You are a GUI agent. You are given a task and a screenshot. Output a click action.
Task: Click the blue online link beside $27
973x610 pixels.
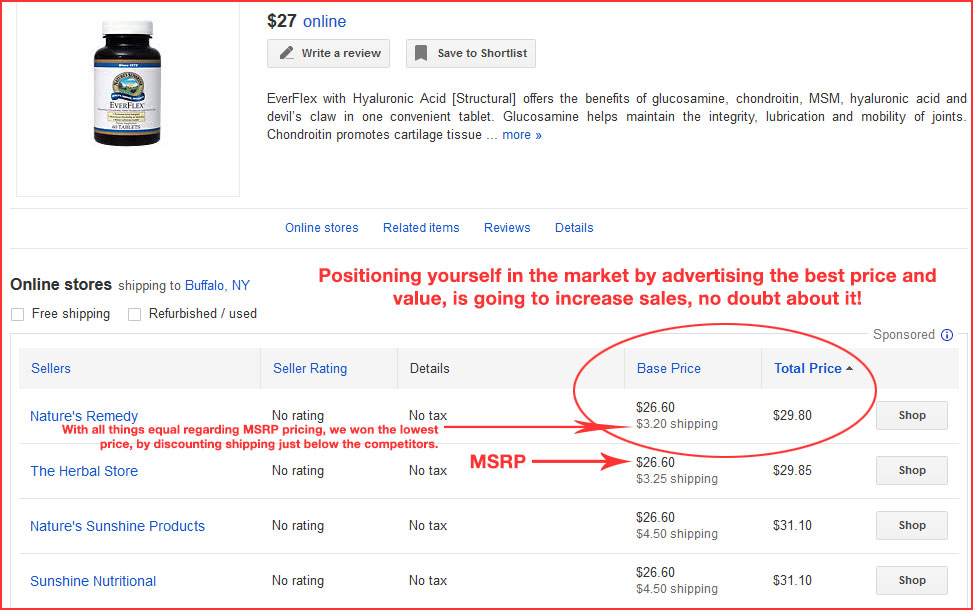[x=325, y=22]
